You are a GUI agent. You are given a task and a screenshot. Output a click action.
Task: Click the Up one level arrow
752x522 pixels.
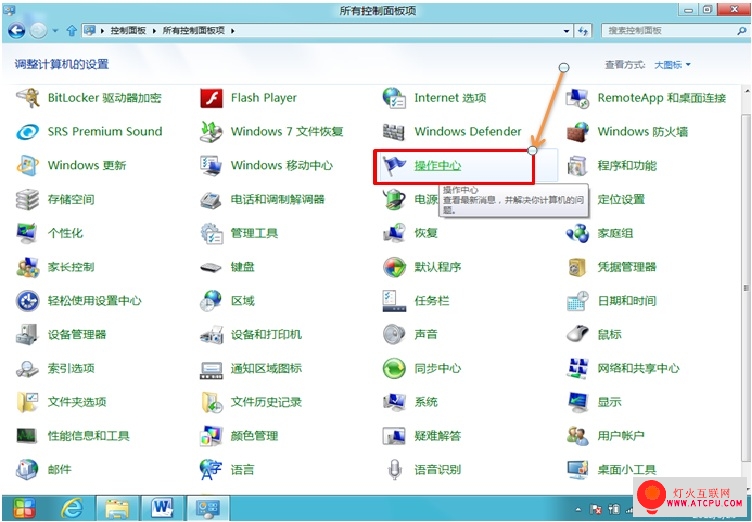click(x=71, y=31)
